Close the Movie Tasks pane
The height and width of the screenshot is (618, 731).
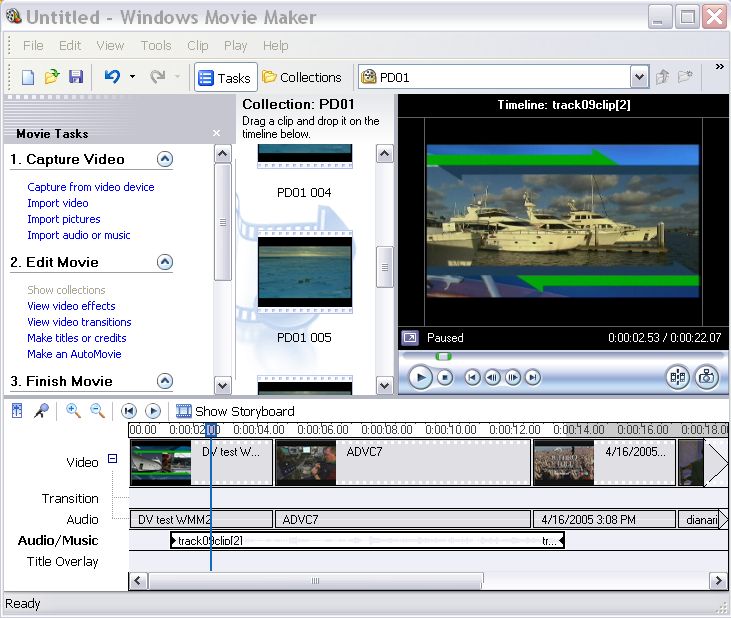(216, 133)
